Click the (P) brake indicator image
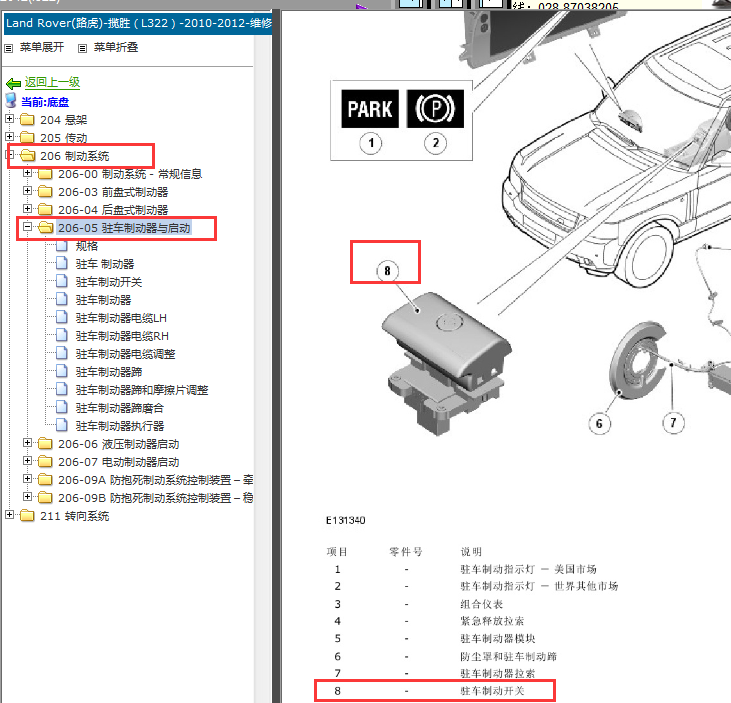This screenshot has width=731, height=703. 435,109
